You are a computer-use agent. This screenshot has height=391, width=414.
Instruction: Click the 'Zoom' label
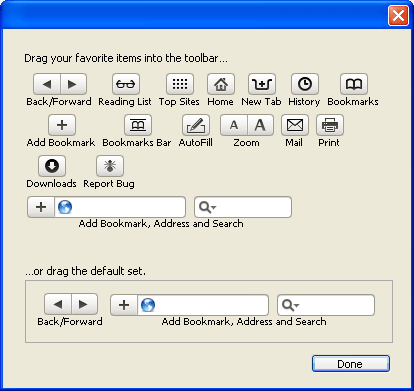246,143
